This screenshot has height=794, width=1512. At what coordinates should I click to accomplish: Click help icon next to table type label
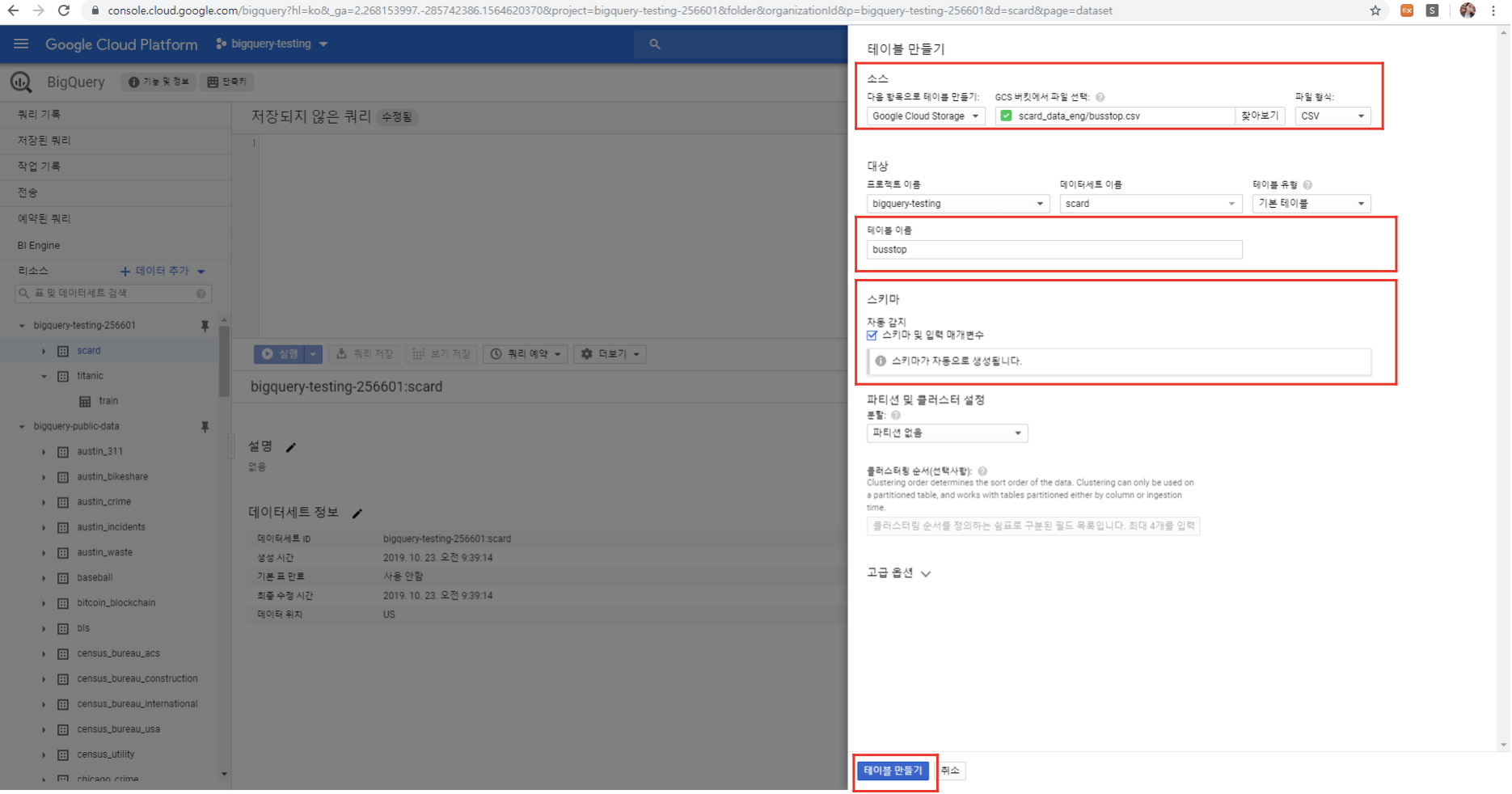(1307, 185)
